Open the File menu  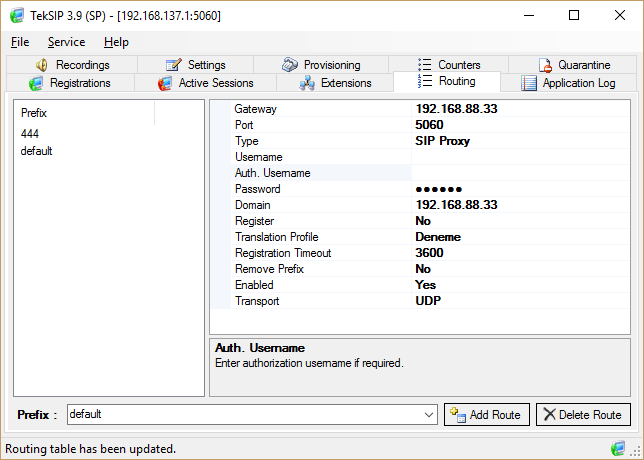[20, 42]
